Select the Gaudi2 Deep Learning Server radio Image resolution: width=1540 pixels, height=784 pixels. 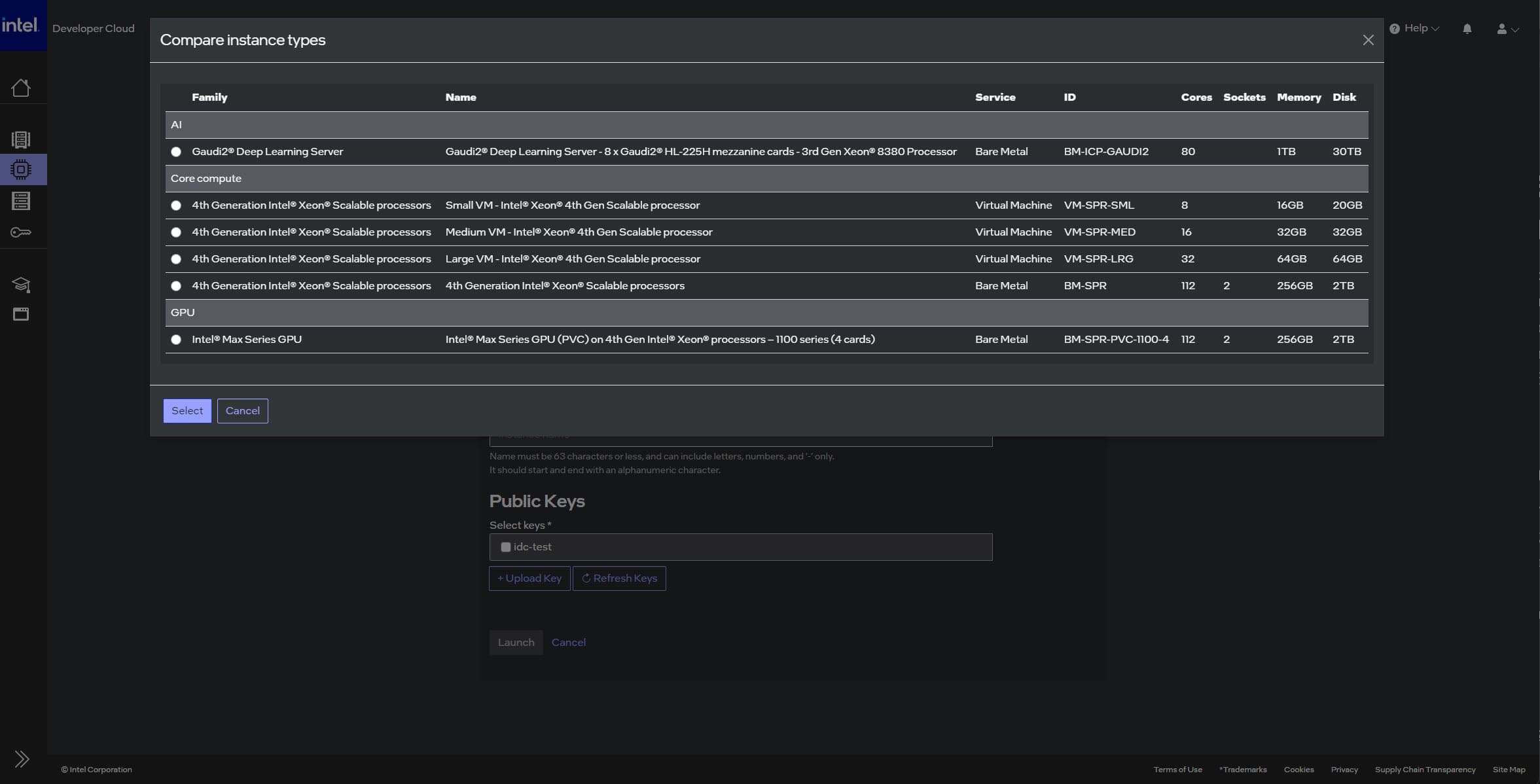[x=176, y=152]
